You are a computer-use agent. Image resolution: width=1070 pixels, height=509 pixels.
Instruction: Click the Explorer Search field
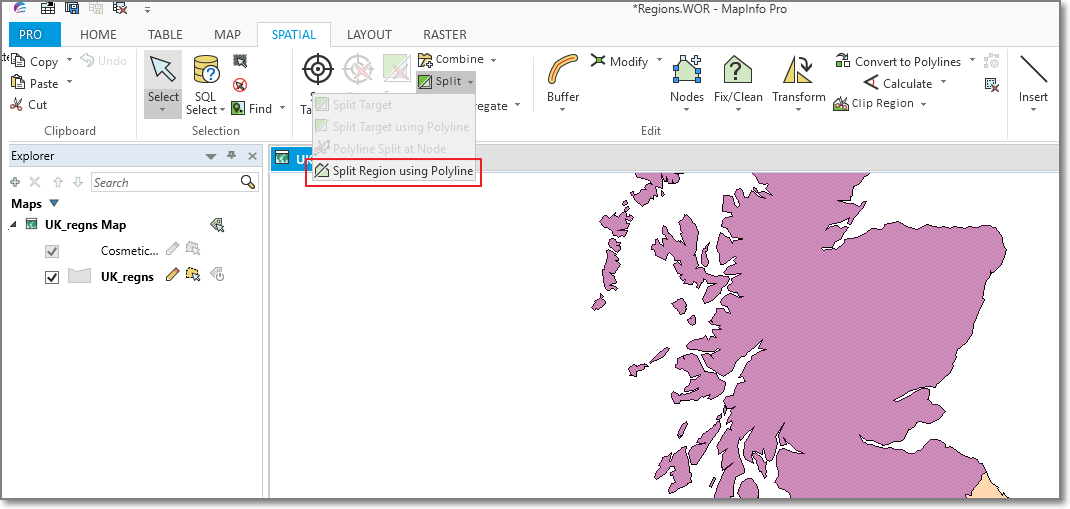[165, 182]
